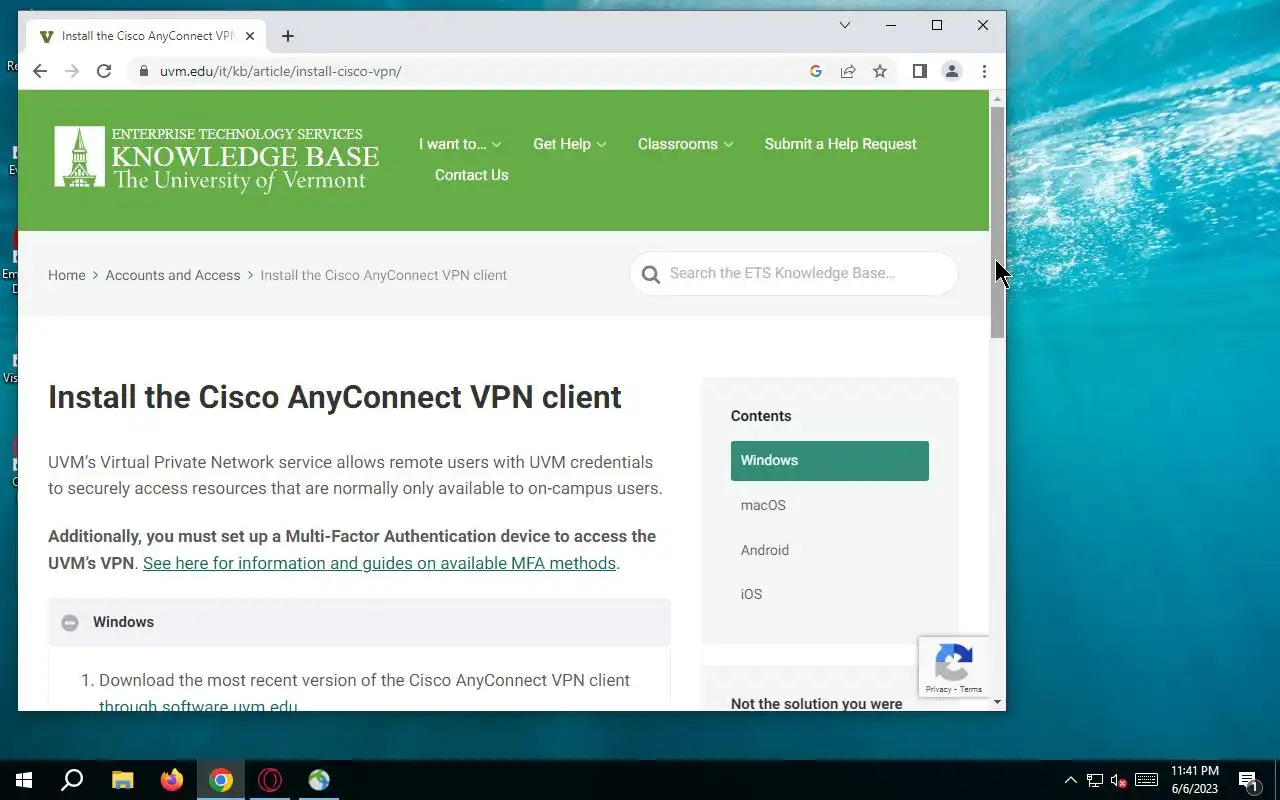
Task: Click the browser back arrow
Action: [40, 71]
